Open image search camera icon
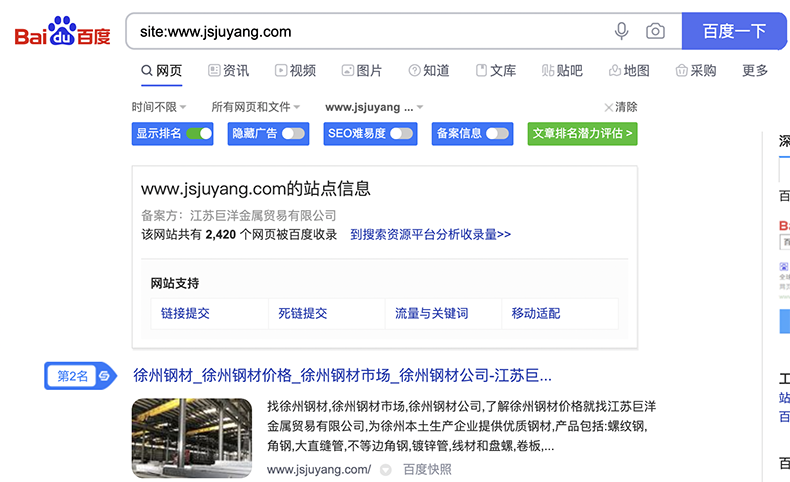 coord(655,31)
